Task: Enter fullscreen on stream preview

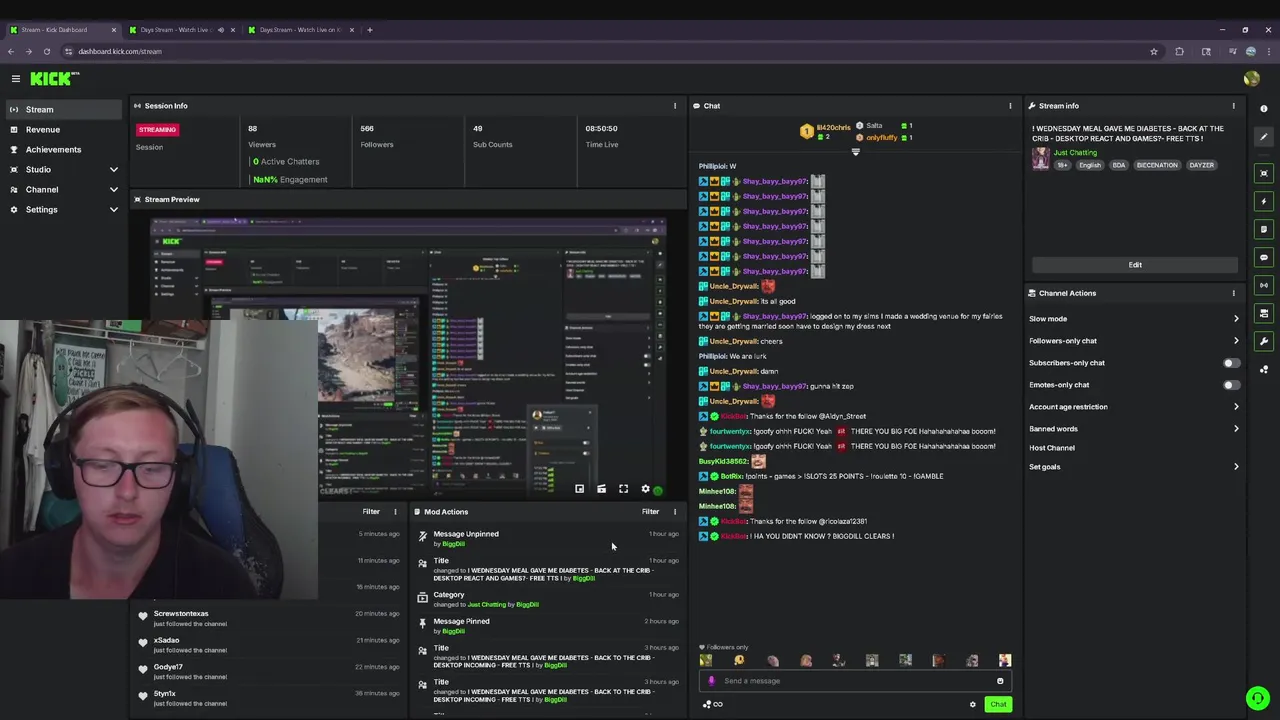Action: point(623,489)
